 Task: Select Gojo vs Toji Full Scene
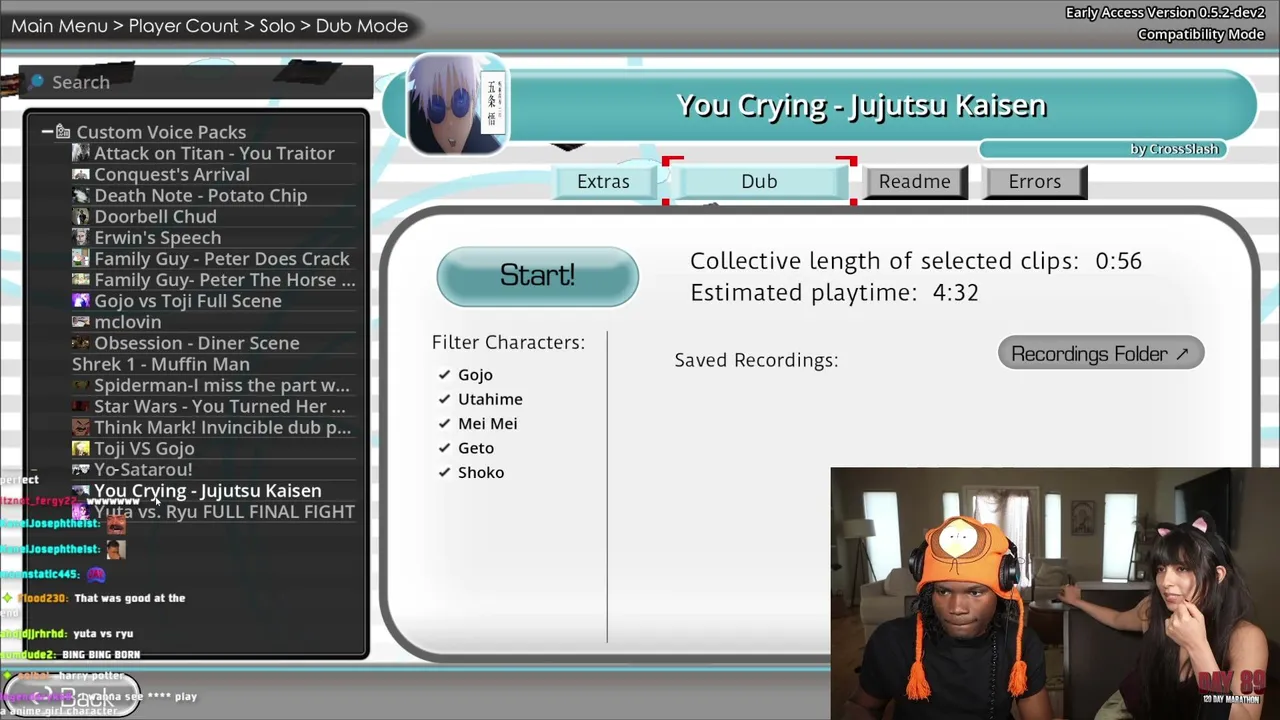pyautogui.click(x=214, y=300)
